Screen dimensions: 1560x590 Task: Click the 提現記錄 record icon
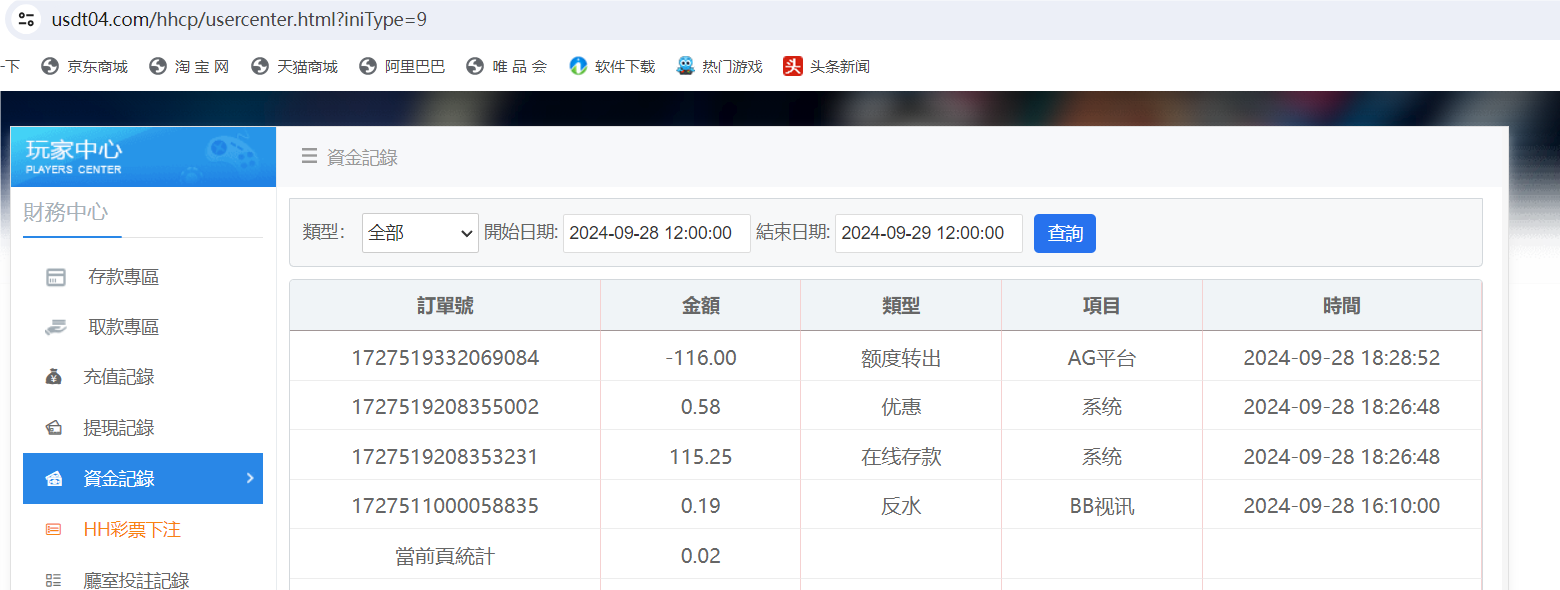55,427
